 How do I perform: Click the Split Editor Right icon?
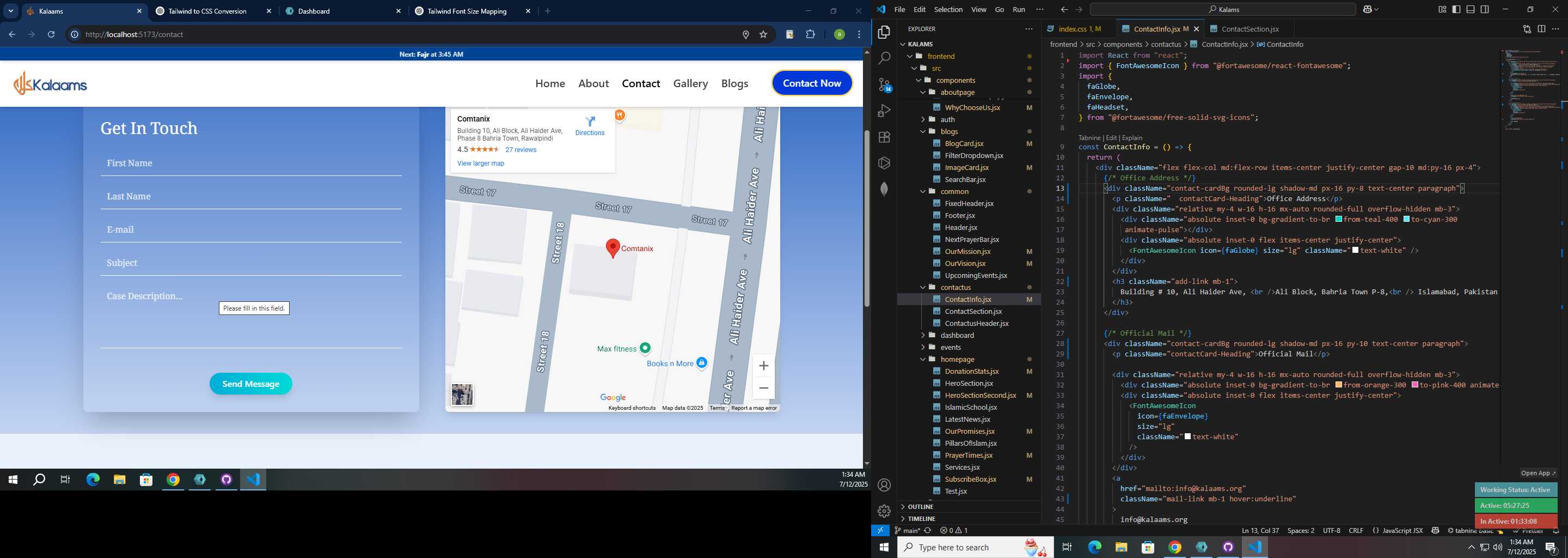(1541, 29)
